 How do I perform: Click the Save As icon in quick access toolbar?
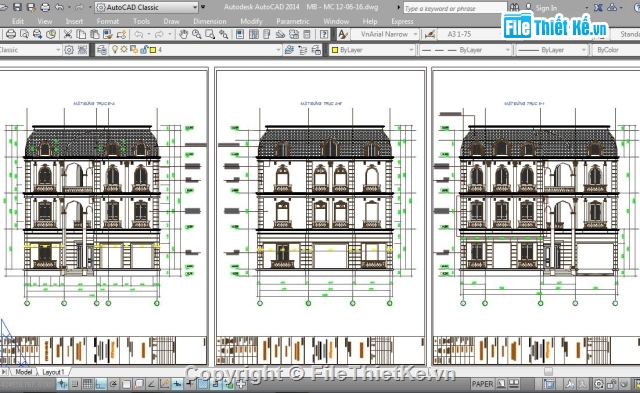pyautogui.click(x=31, y=7)
